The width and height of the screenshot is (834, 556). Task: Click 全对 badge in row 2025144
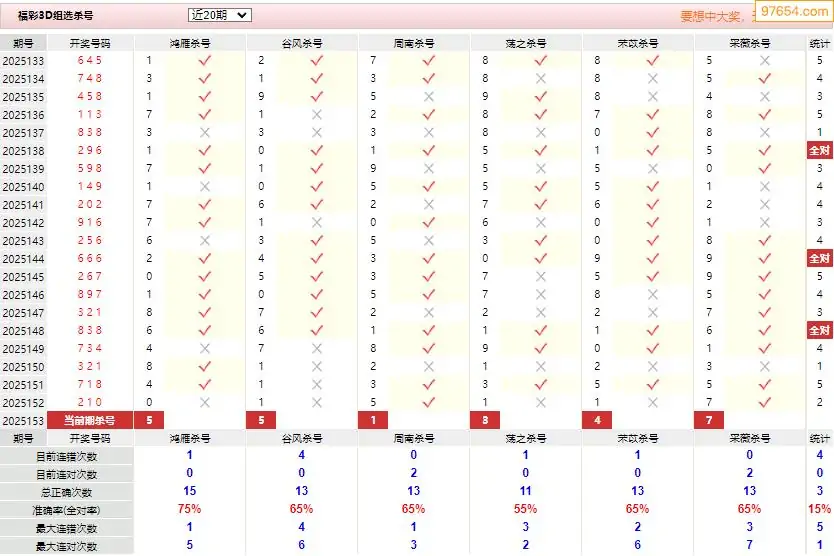click(819, 259)
